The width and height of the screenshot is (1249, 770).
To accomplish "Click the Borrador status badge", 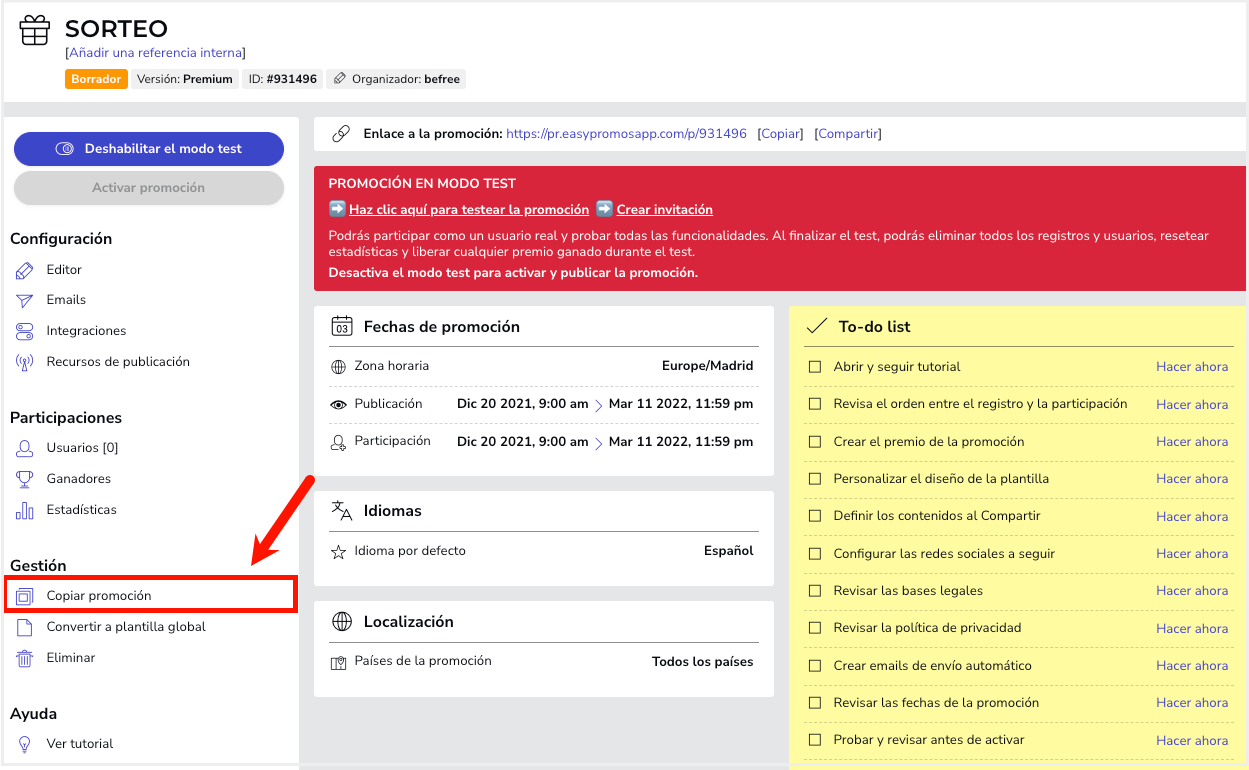I will click(x=96, y=79).
